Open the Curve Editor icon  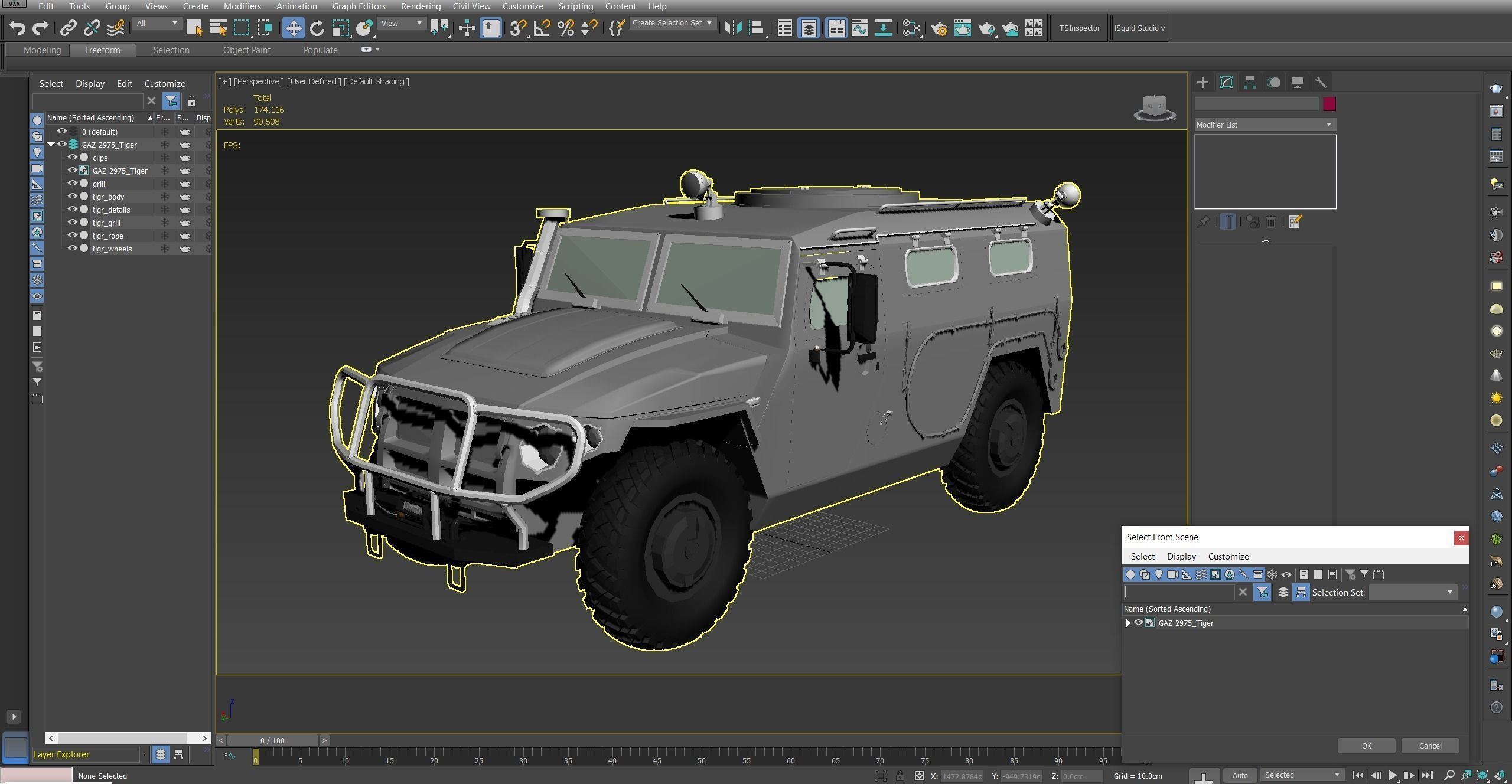pos(860,28)
